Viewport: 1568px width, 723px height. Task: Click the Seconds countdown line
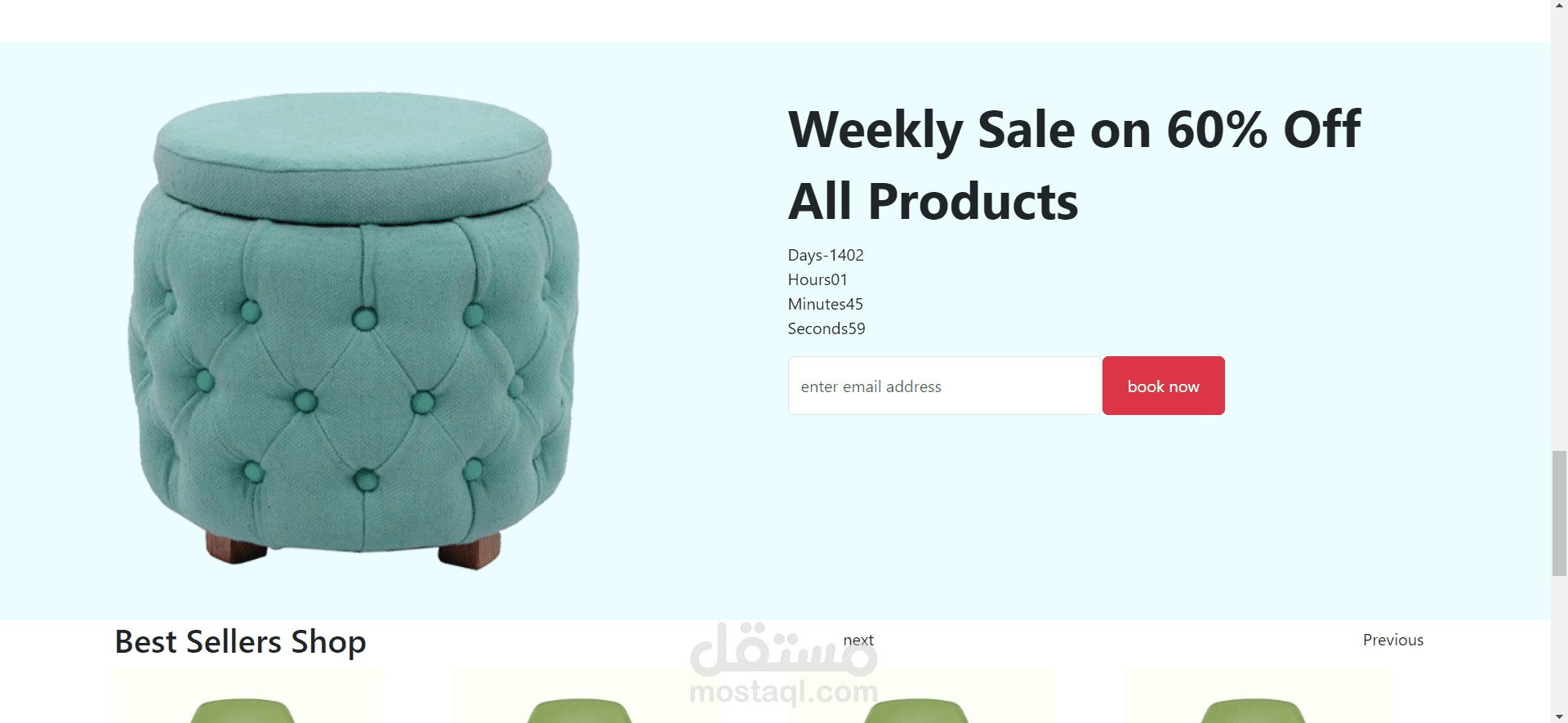[x=826, y=328]
